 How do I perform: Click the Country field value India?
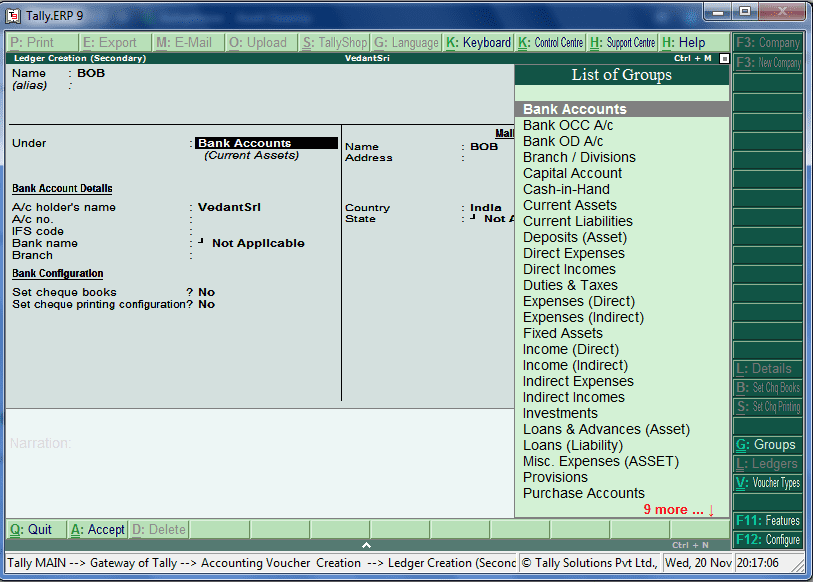(x=486, y=207)
